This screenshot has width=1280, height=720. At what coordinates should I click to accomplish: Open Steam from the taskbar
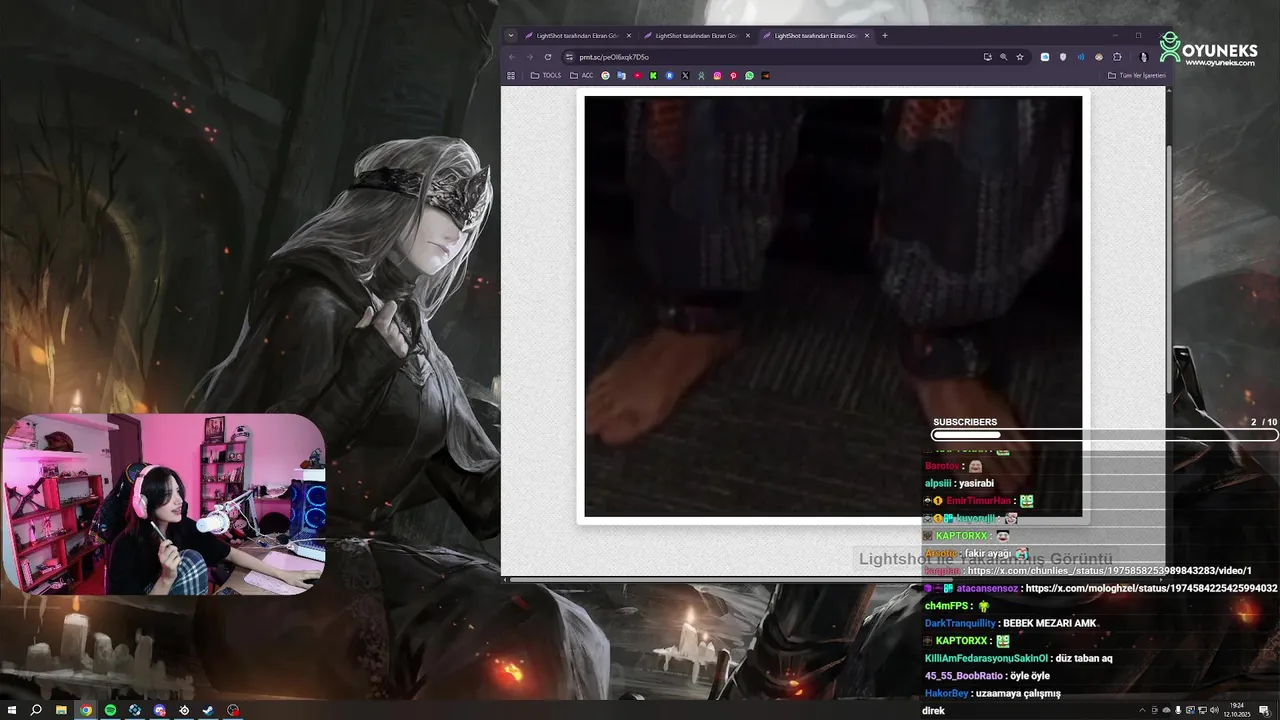[208, 710]
